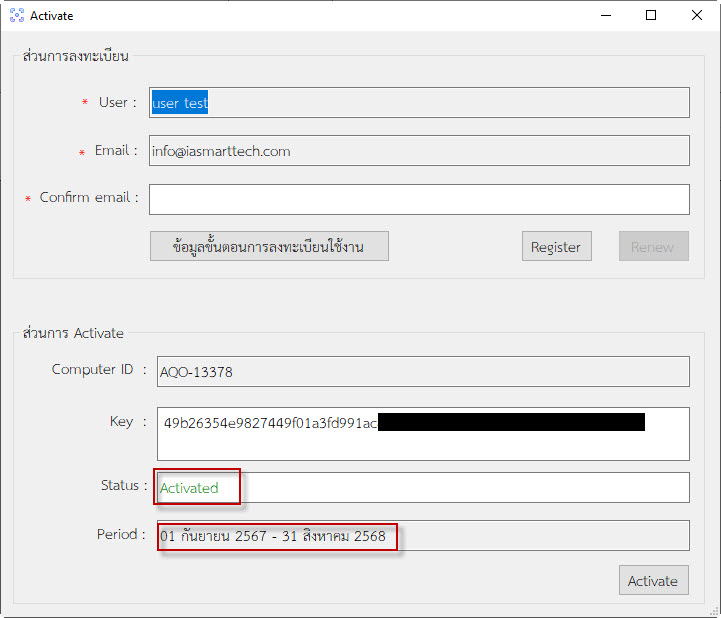Minimize the Activate window
This screenshot has height=618, width=721.
(606, 15)
